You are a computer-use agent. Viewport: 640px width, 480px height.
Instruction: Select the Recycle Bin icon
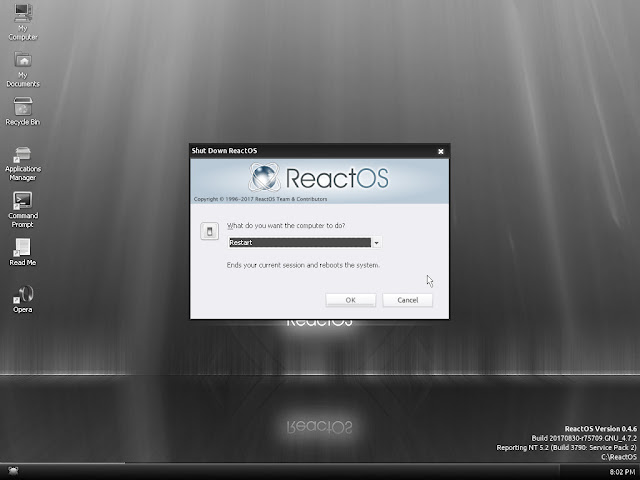23,111
